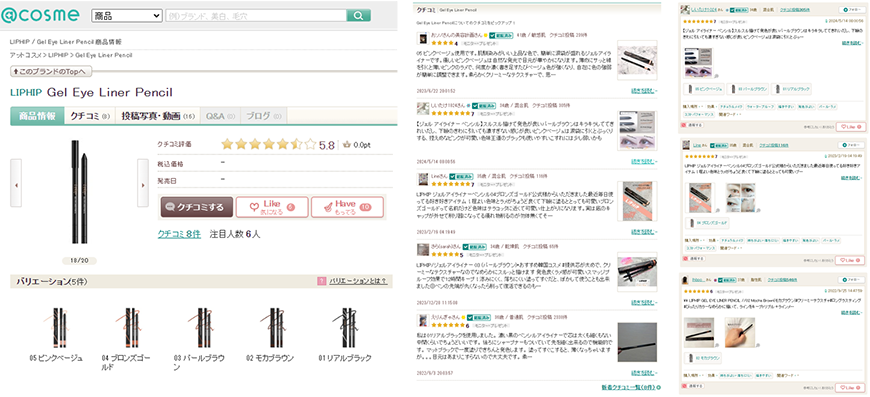Show the previous product image arrow
Image resolution: width=870 pixels, height=397 pixels.
point(16,183)
